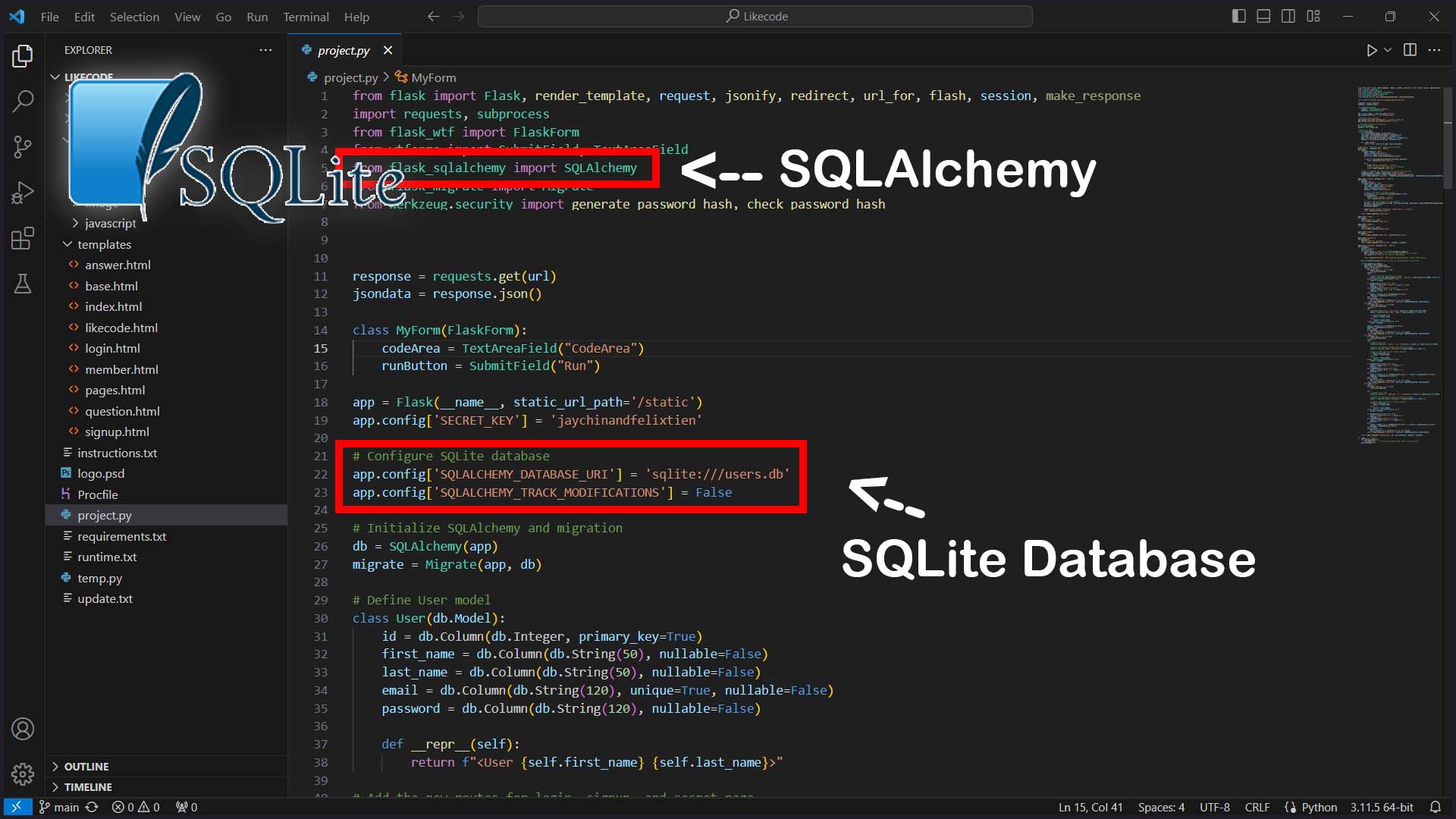
Task: Collapse the LIKECODE root folder
Action: pyautogui.click(x=88, y=77)
